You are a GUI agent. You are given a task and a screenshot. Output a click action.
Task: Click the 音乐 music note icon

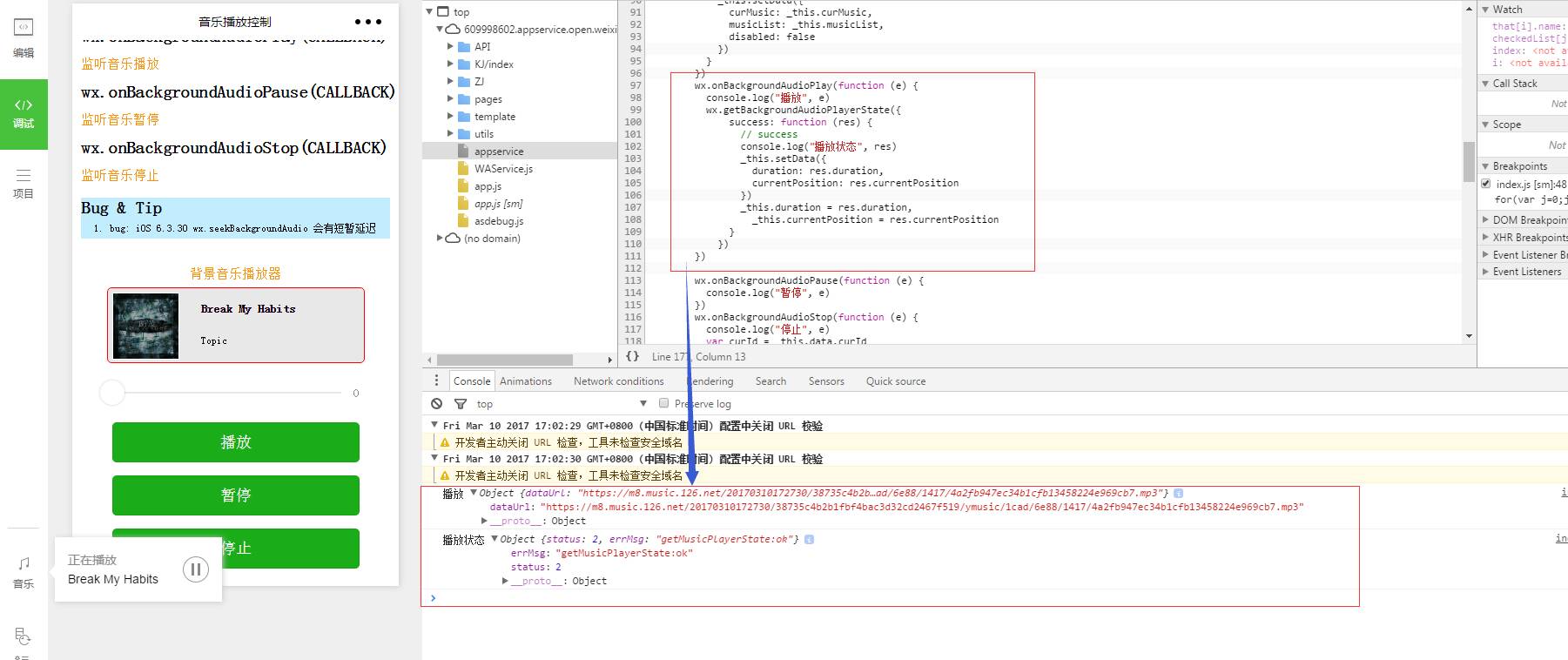coord(24,572)
